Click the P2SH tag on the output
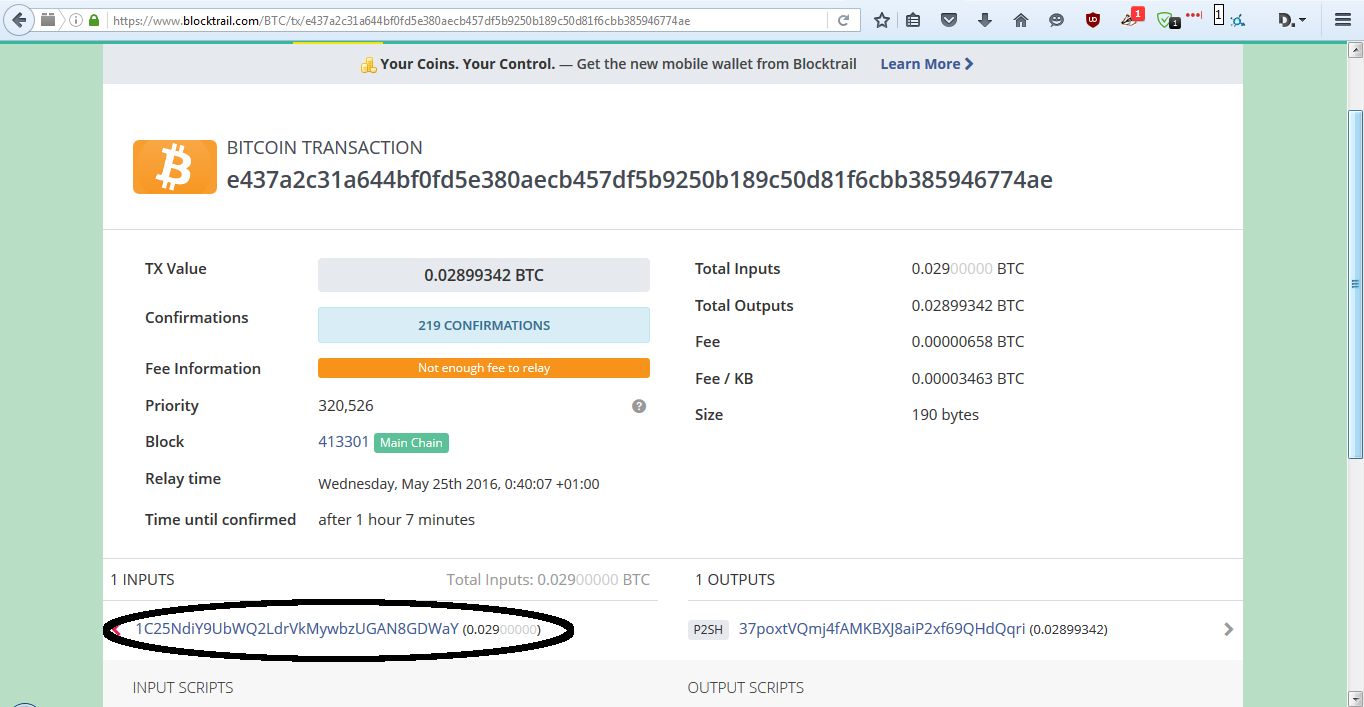 tap(708, 630)
